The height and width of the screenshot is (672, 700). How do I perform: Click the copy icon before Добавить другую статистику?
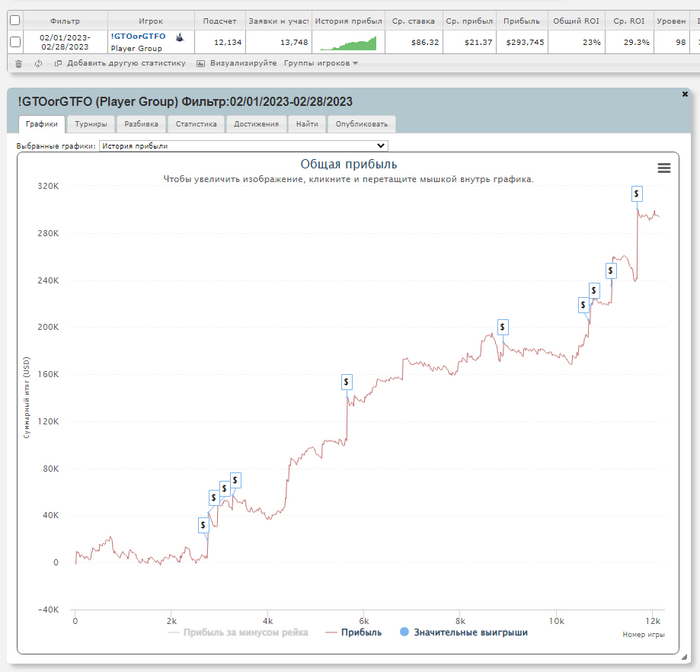58,63
